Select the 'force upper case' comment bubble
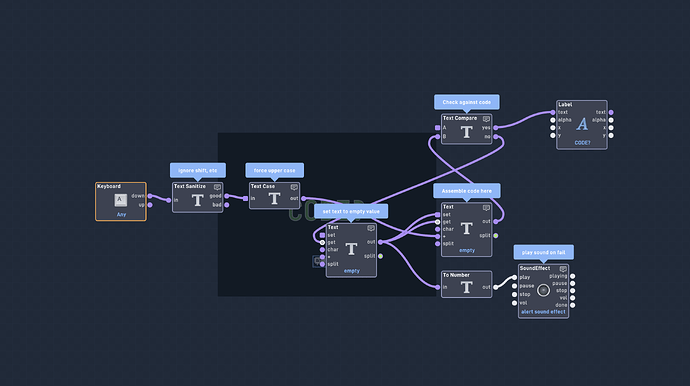690x386 pixels. (275, 170)
